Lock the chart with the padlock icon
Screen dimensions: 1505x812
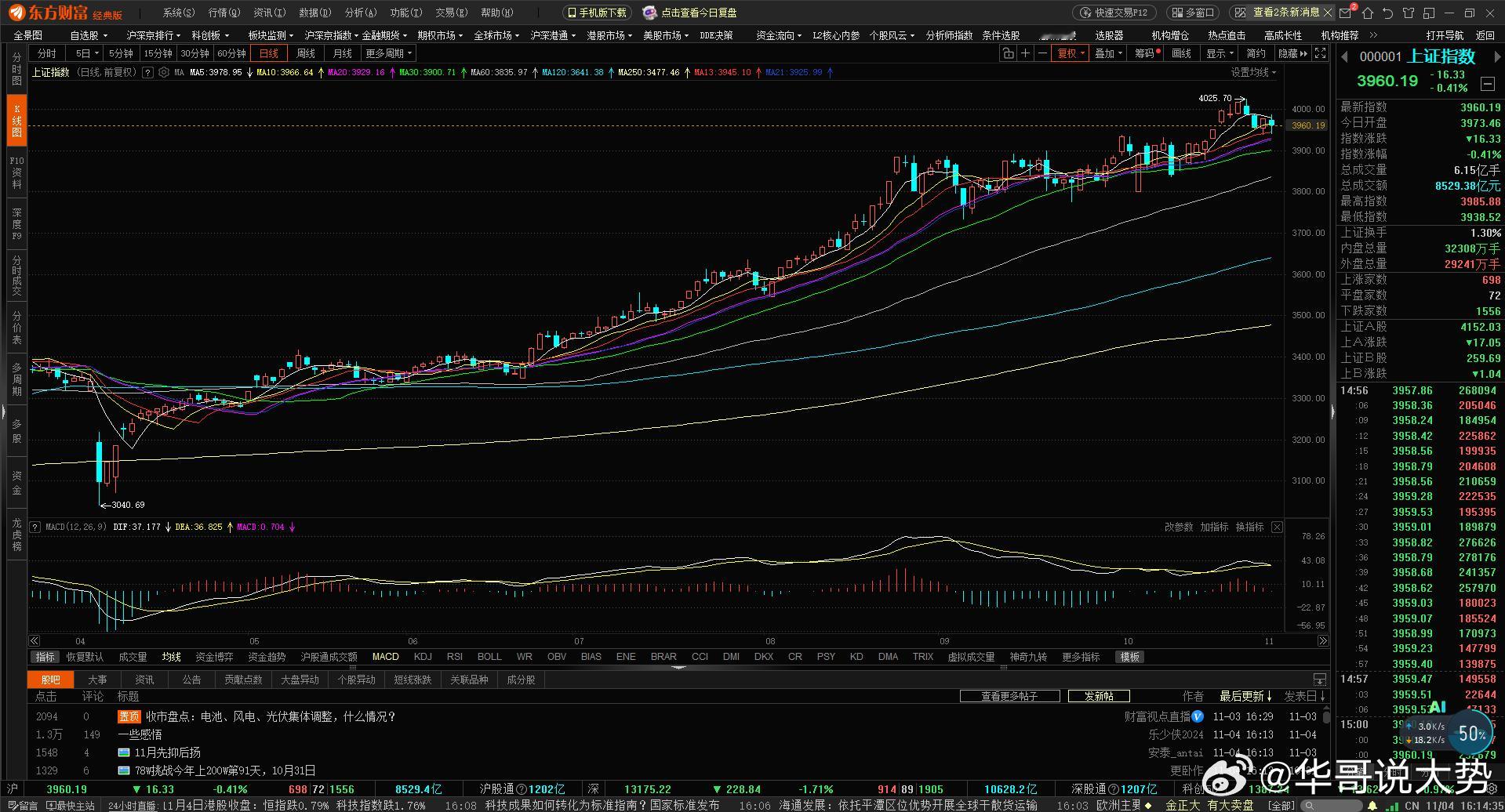pyautogui.click(x=1008, y=53)
